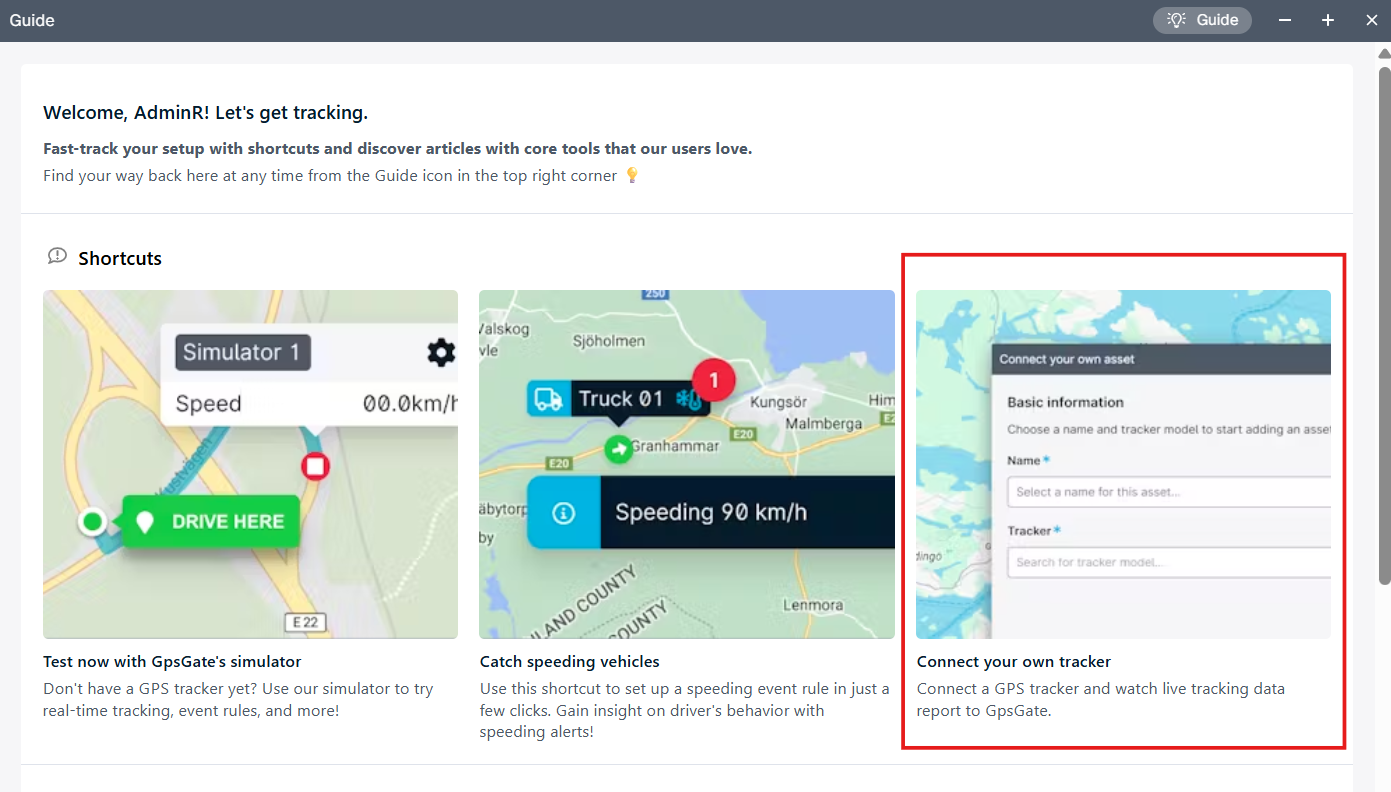Image resolution: width=1391 pixels, height=792 pixels.
Task: Click the 'Shortcuts' section heading
Action: click(x=120, y=258)
